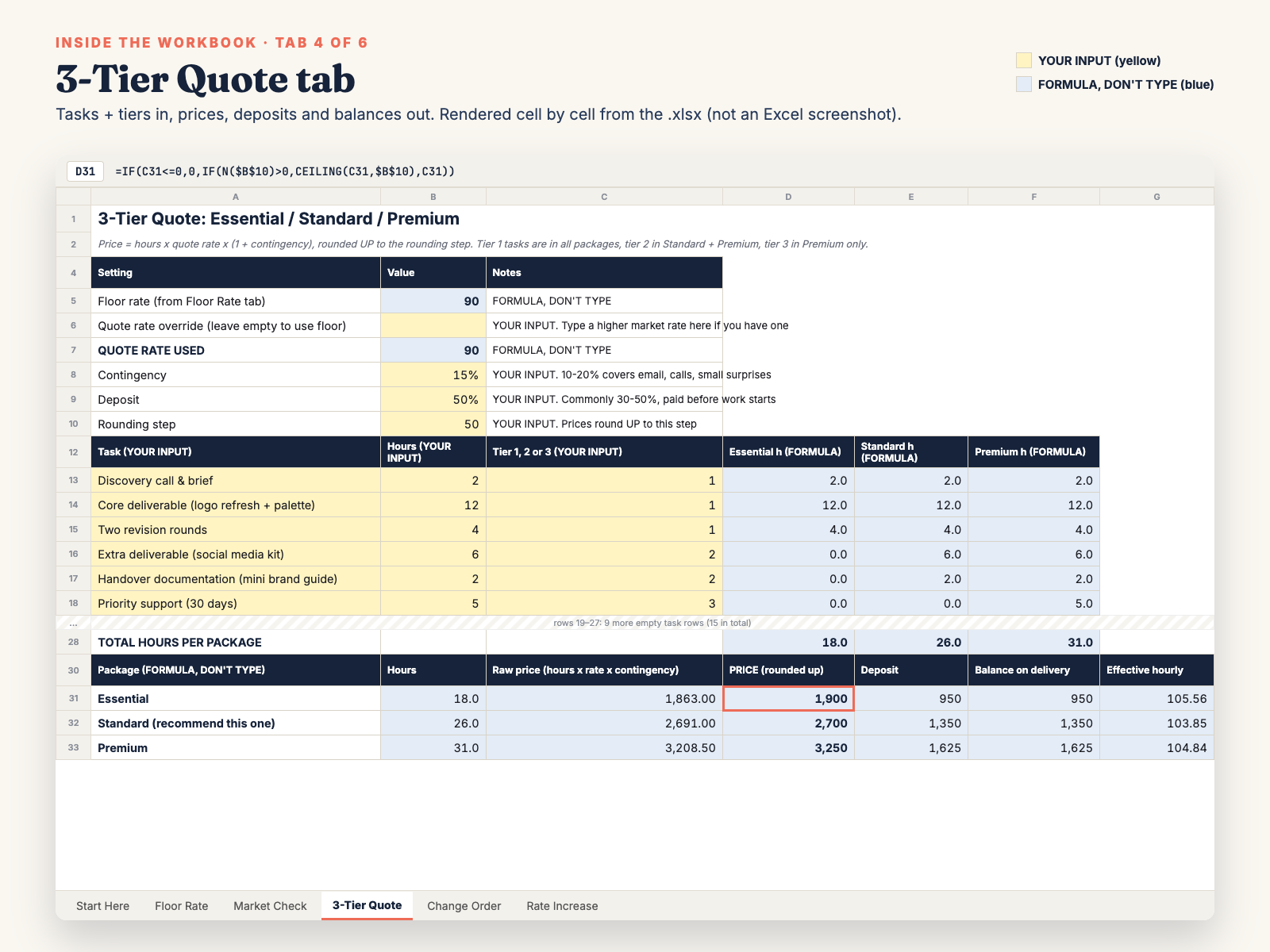Click the Premium effective hourly 104.84

[x=1156, y=747]
